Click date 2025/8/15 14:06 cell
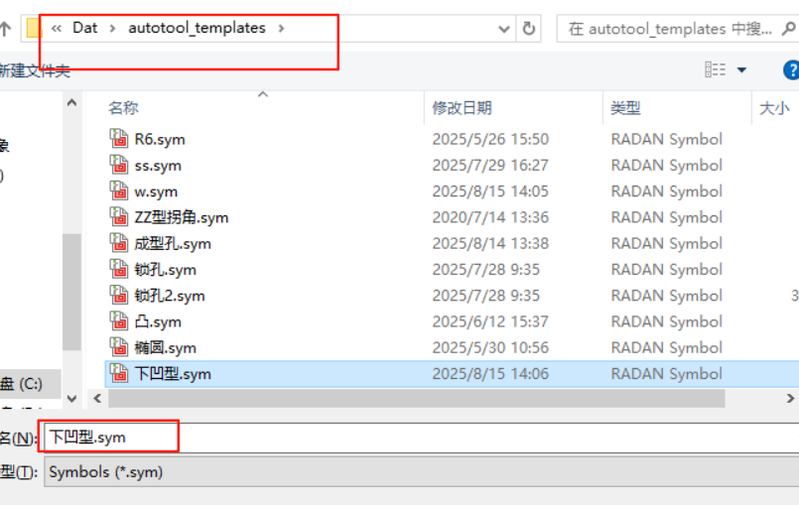Screen dimensions: 799x505 pyautogui.click(x=490, y=374)
